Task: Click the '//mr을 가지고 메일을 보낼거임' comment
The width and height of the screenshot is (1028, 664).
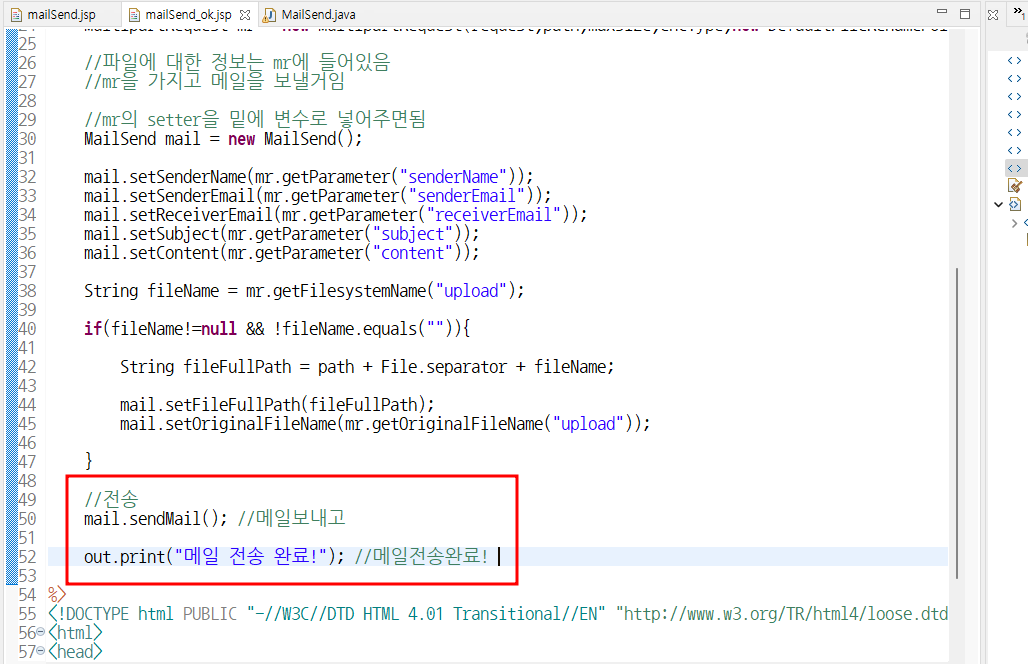Action: pos(214,81)
